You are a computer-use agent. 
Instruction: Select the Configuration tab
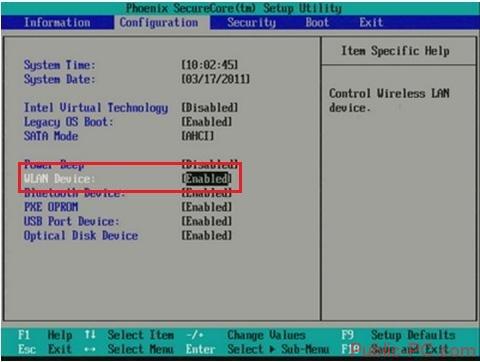pos(159,23)
